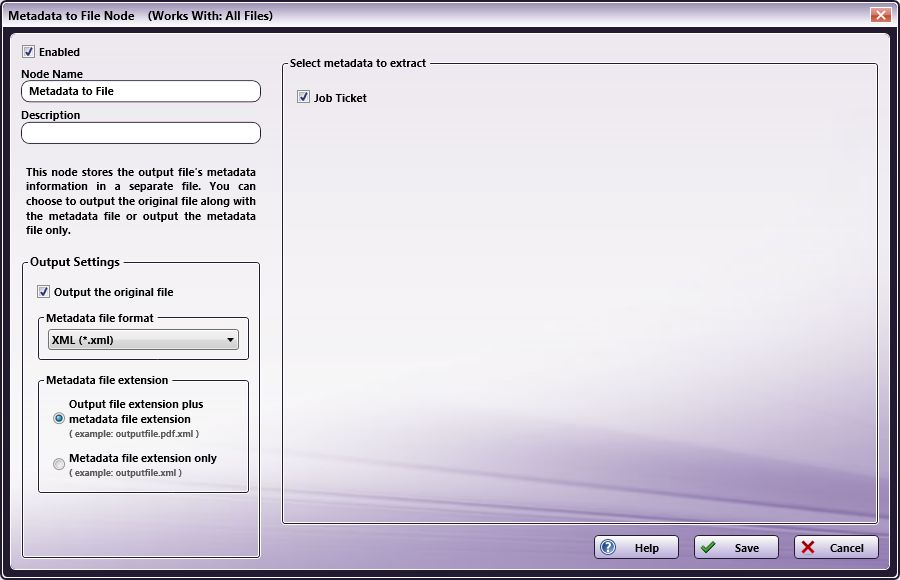Click the 'Metadata file extension' group label
This screenshot has height=580, width=900.
[107, 380]
